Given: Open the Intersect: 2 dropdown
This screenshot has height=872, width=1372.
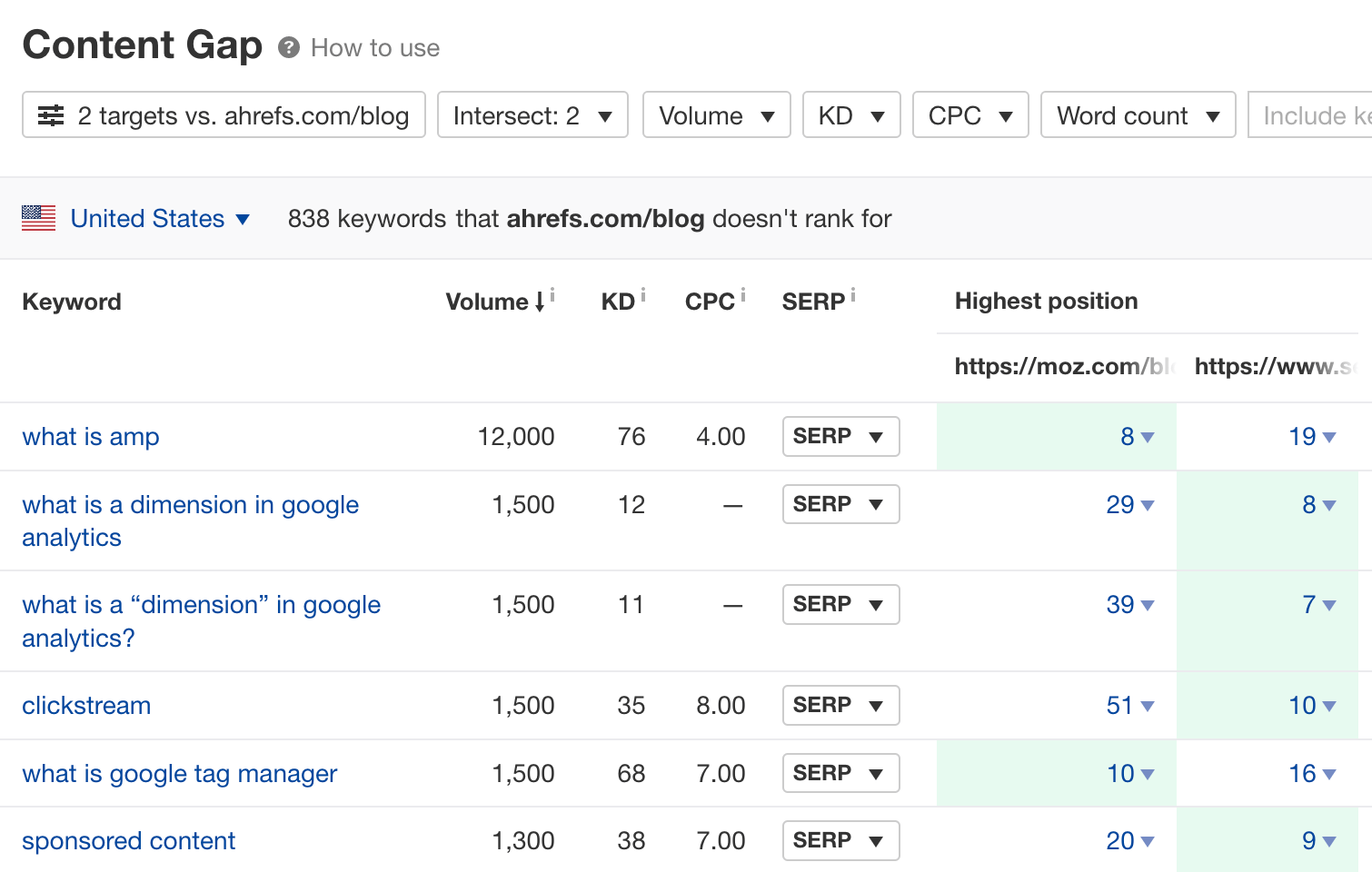Looking at the screenshot, I should 532,115.
